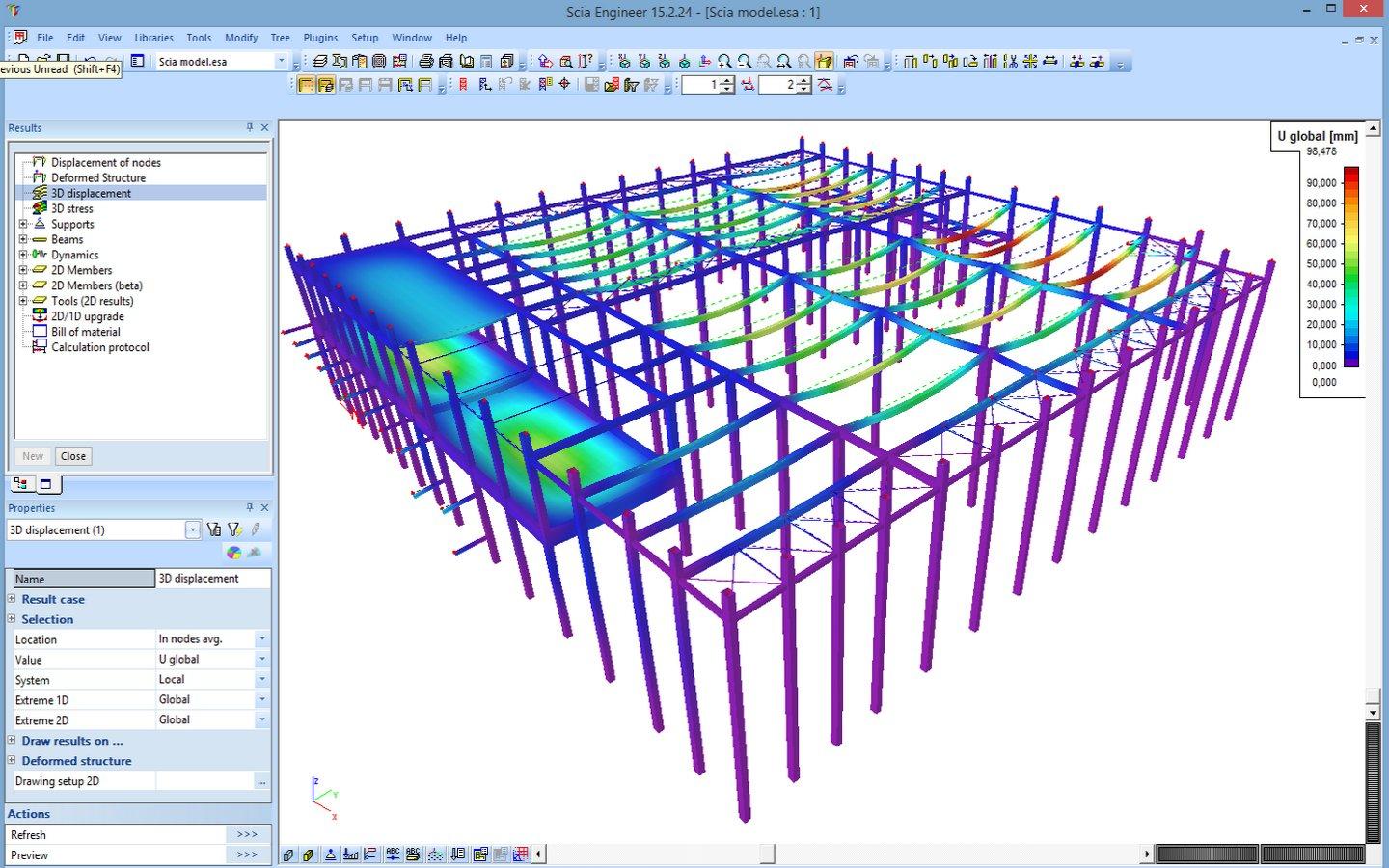Image resolution: width=1389 pixels, height=868 pixels.
Task: Toggle the yellow active selection mode icon in second toolbar row
Action: click(x=306, y=85)
